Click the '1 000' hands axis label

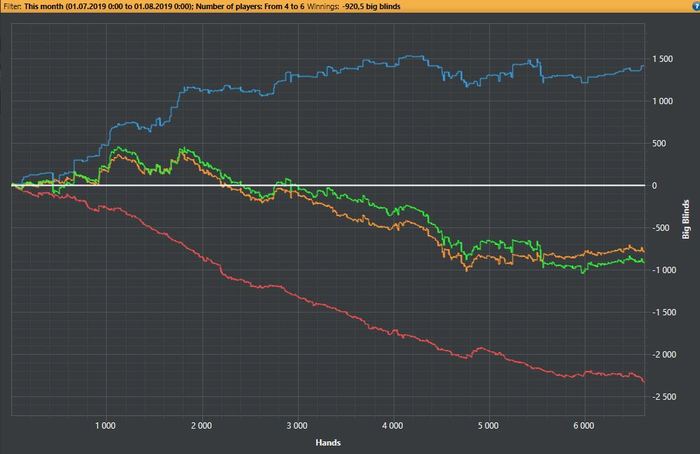click(x=105, y=426)
